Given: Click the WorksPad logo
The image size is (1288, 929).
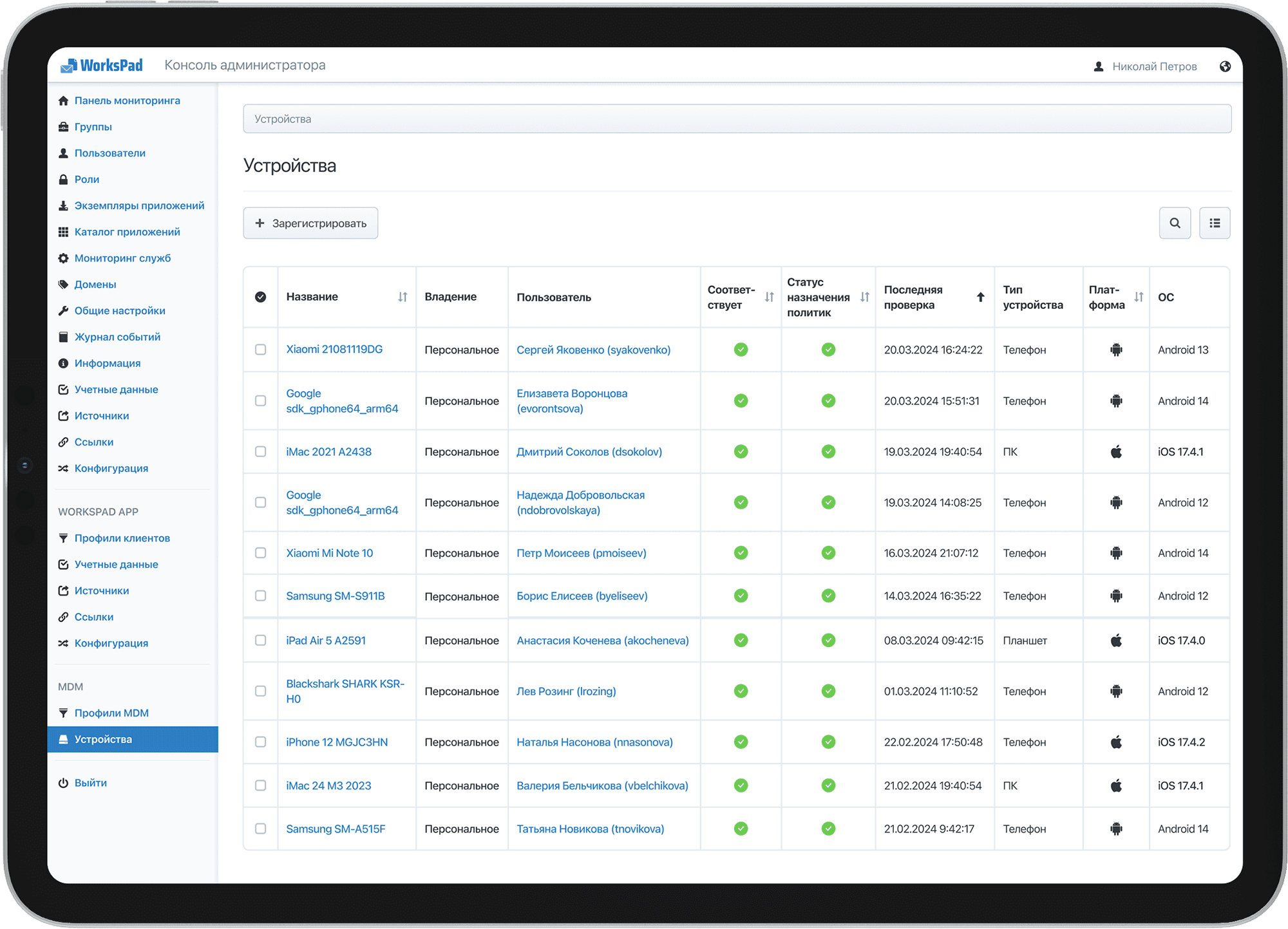Looking at the screenshot, I should point(102,66).
